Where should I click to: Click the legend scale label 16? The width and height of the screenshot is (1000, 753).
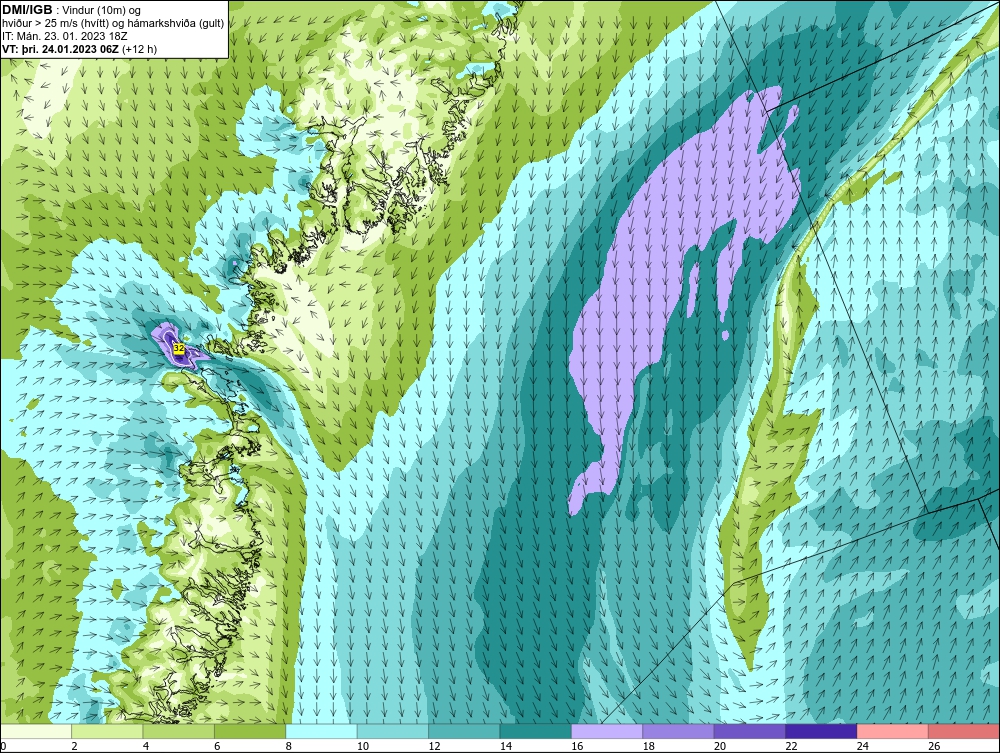[577, 746]
